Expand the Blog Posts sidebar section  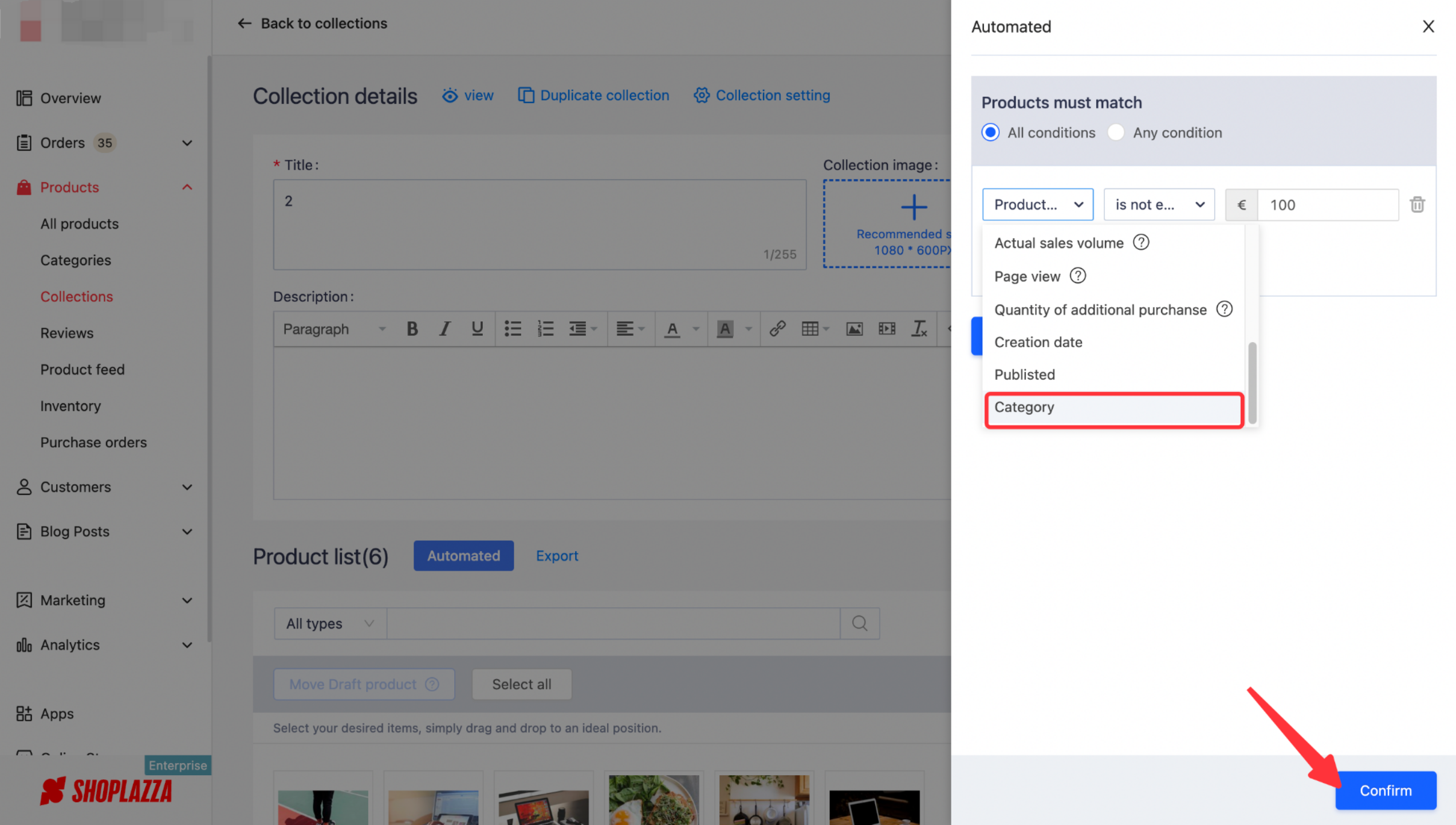[x=187, y=532]
